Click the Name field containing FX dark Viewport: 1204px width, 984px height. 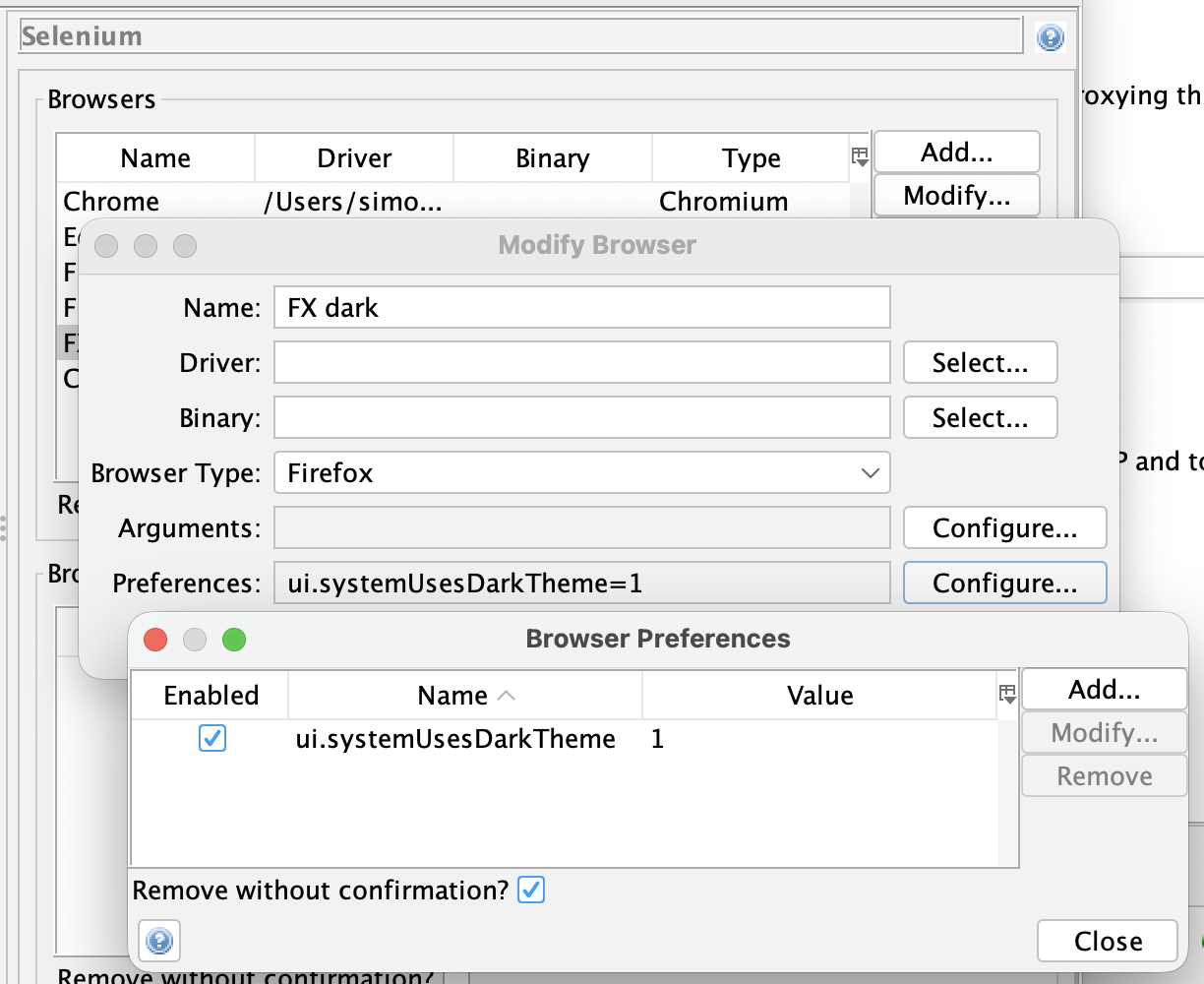point(580,307)
